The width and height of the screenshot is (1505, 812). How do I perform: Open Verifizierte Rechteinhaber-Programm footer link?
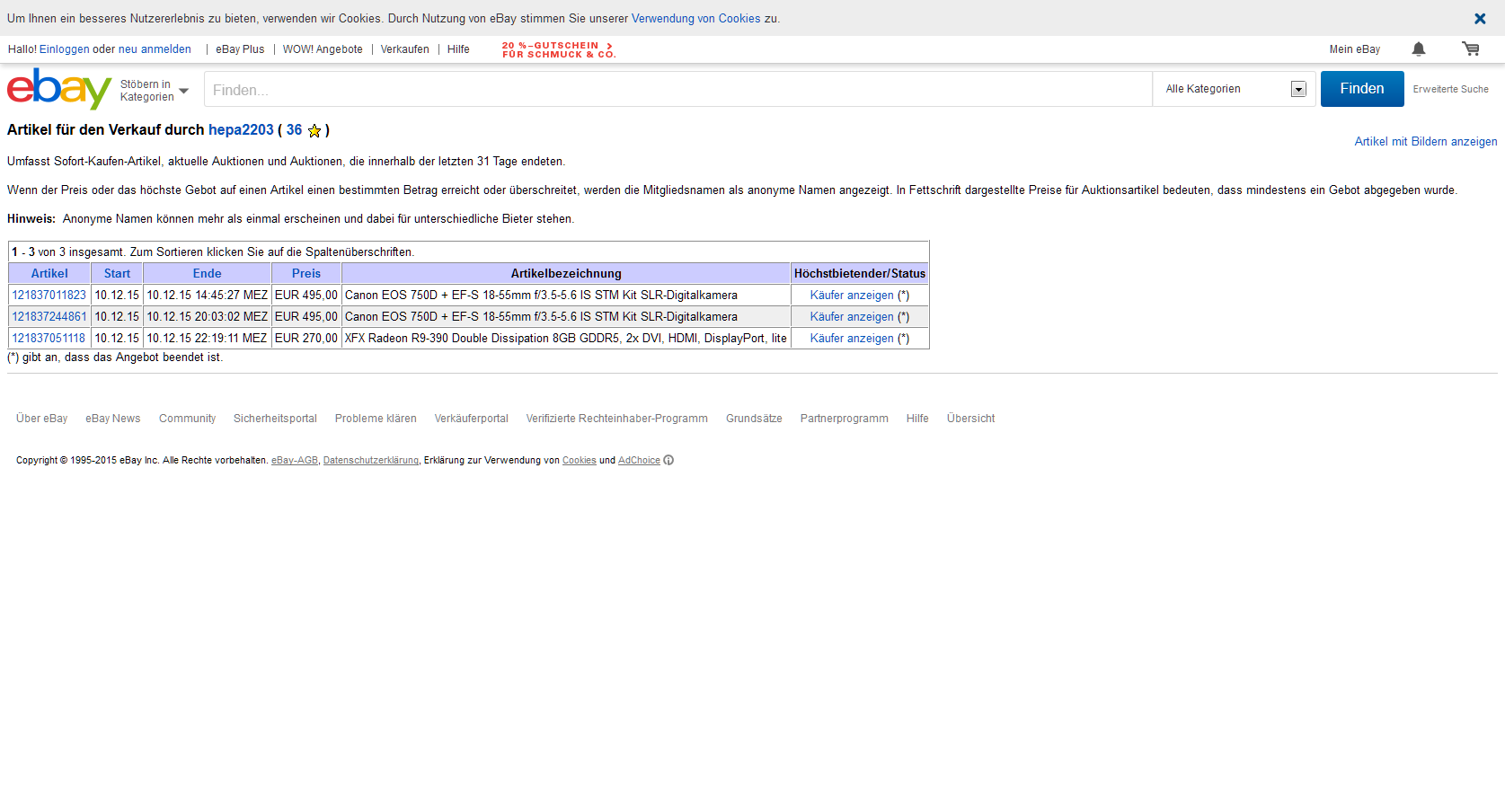pyautogui.click(x=617, y=419)
